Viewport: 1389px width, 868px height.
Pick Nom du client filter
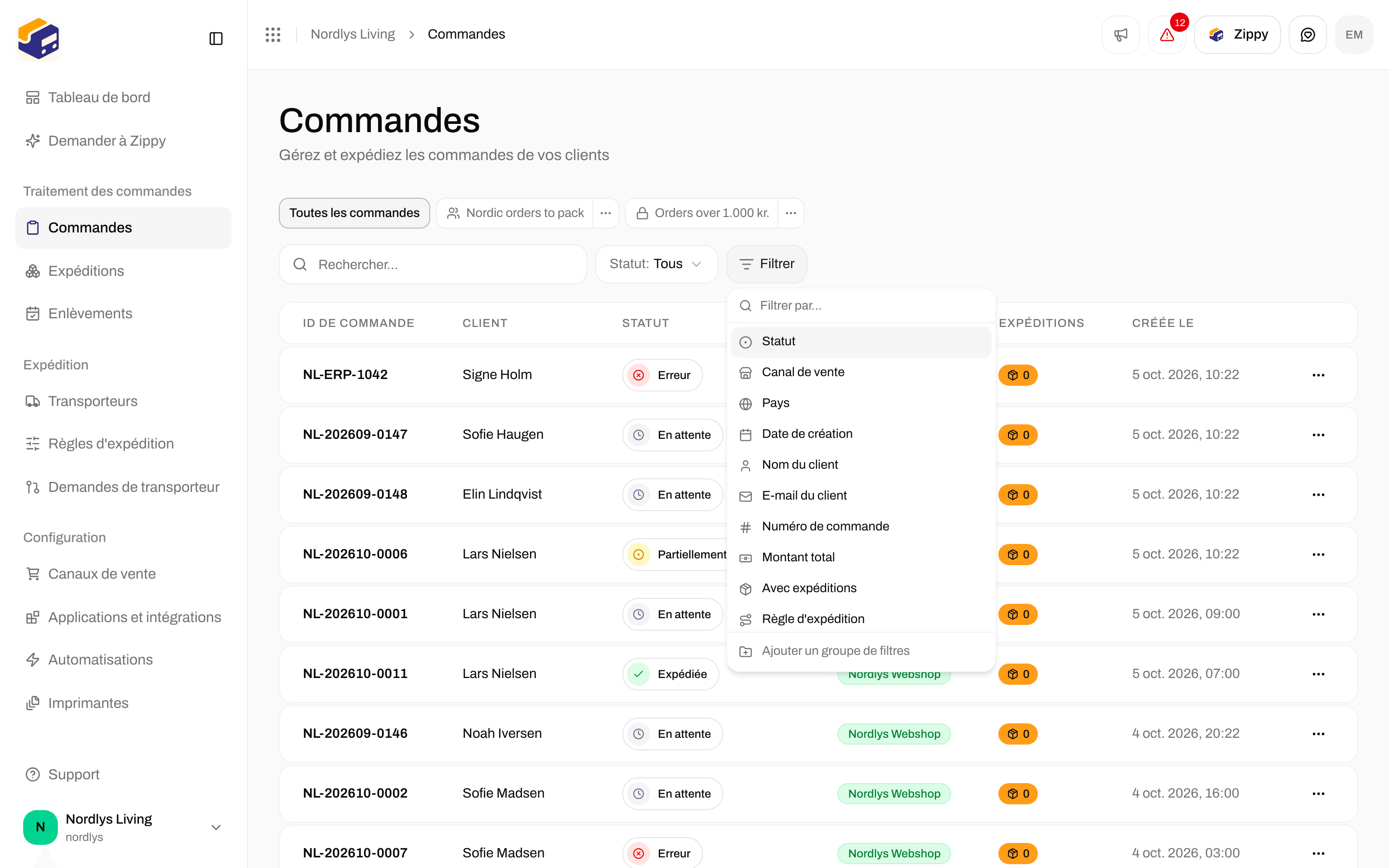[x=861, y=465]
